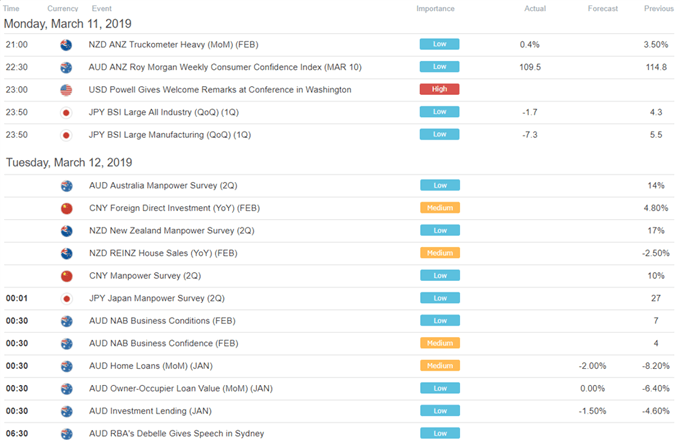The height and width of the screenshot is (440, 680).
Task: Click the Australia flag beside Roy Morgan Consumer Confidence
Action: click(66, 67)
